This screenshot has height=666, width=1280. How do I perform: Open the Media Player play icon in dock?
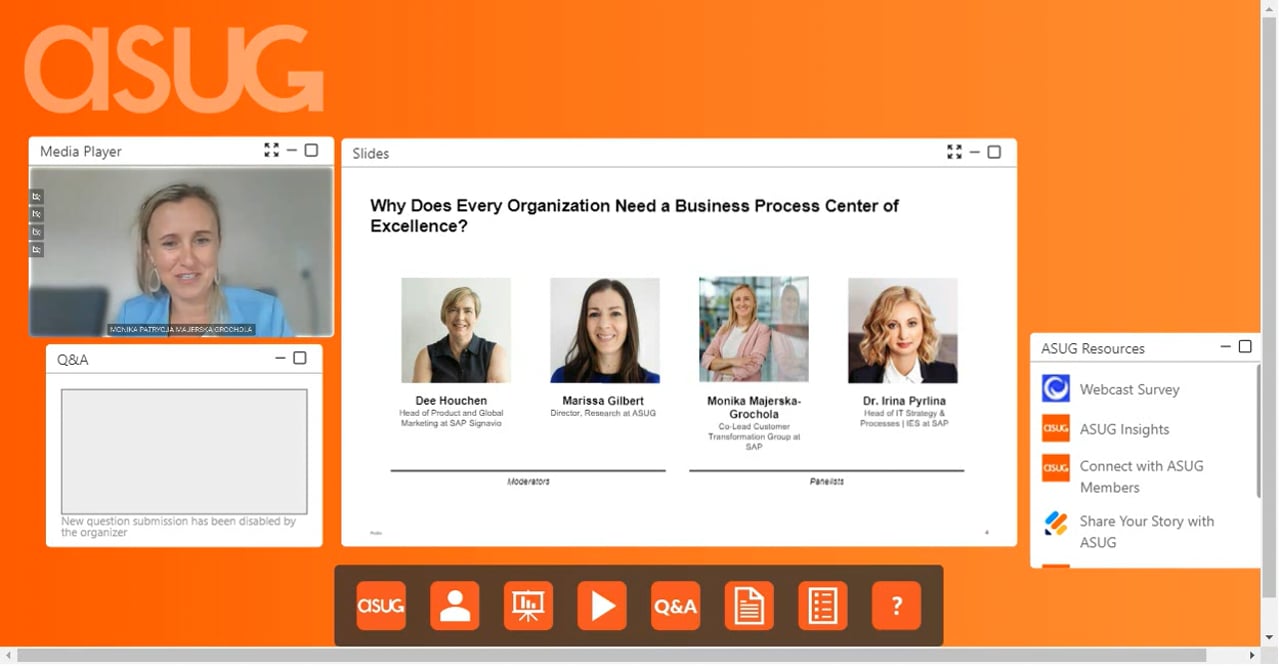pyautogui.click(x=602, y=606)
